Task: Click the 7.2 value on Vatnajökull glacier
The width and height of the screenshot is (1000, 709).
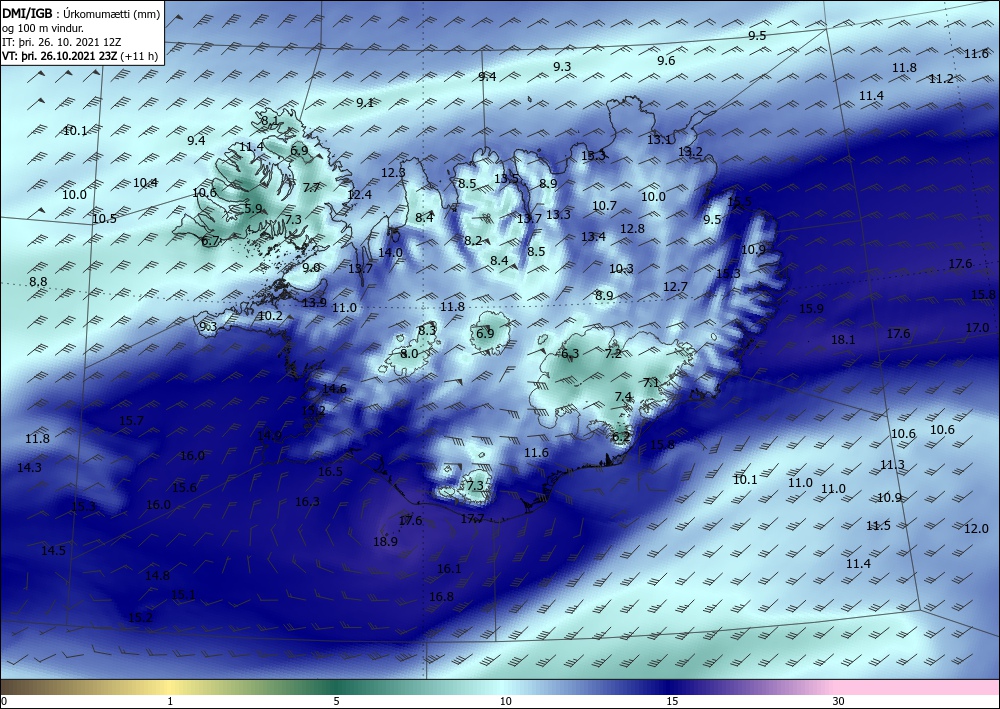Action: pyautogui.click(x=613, y=353)
